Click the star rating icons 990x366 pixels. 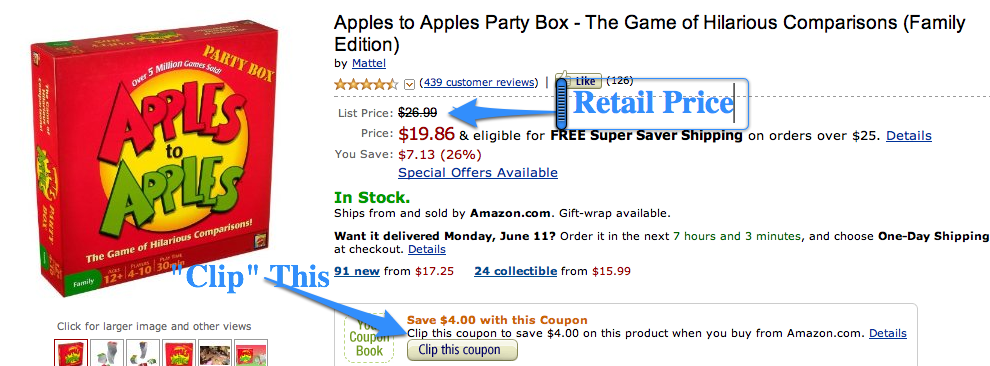pos(366,83)
